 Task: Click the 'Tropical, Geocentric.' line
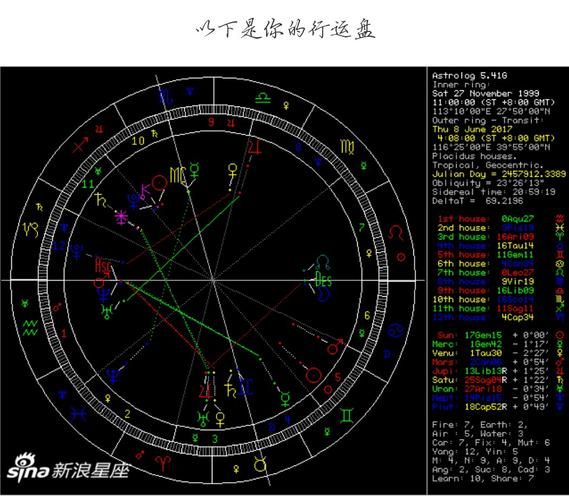click(488, 165)
